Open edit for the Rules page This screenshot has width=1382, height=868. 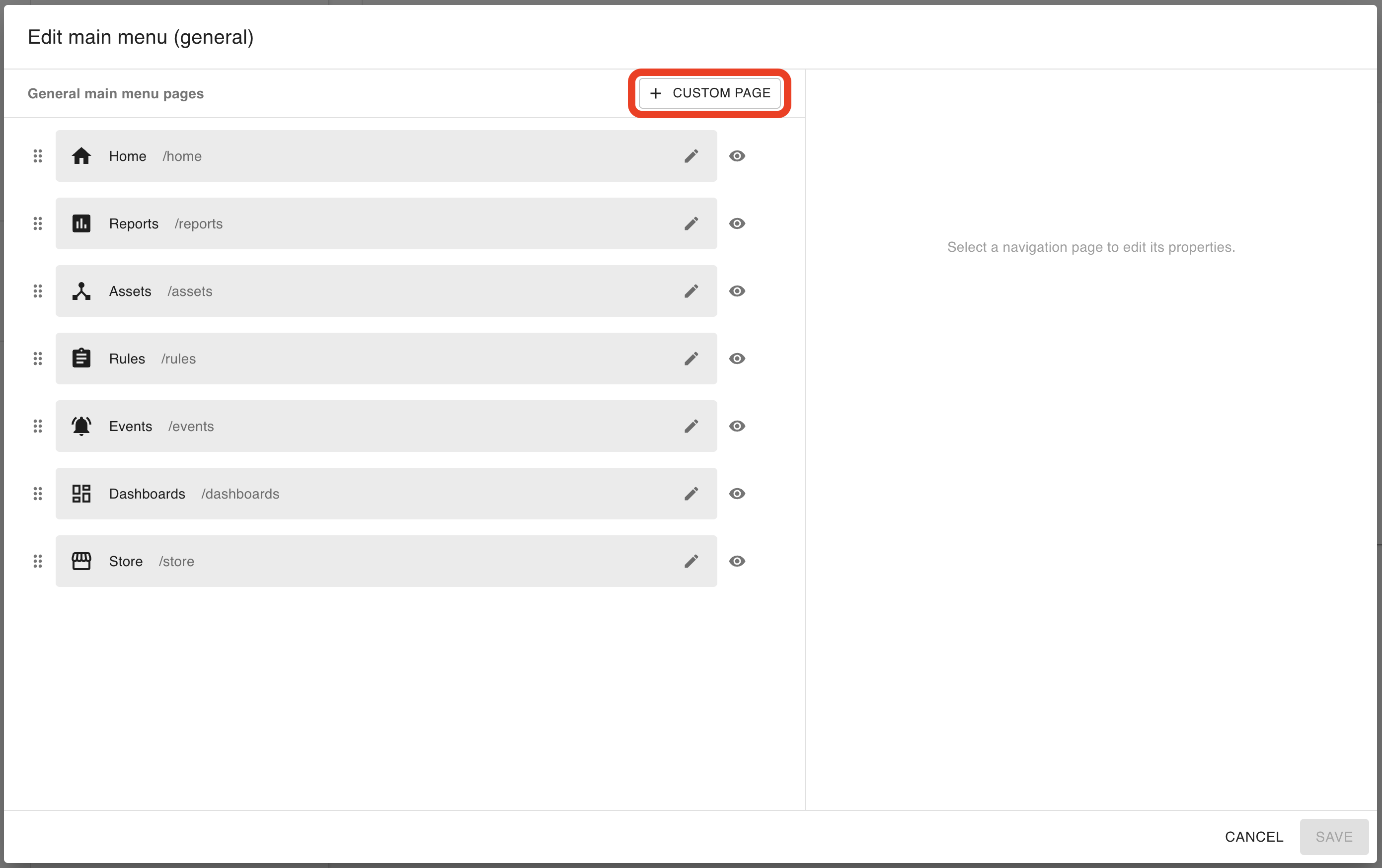tap(691, 359)
